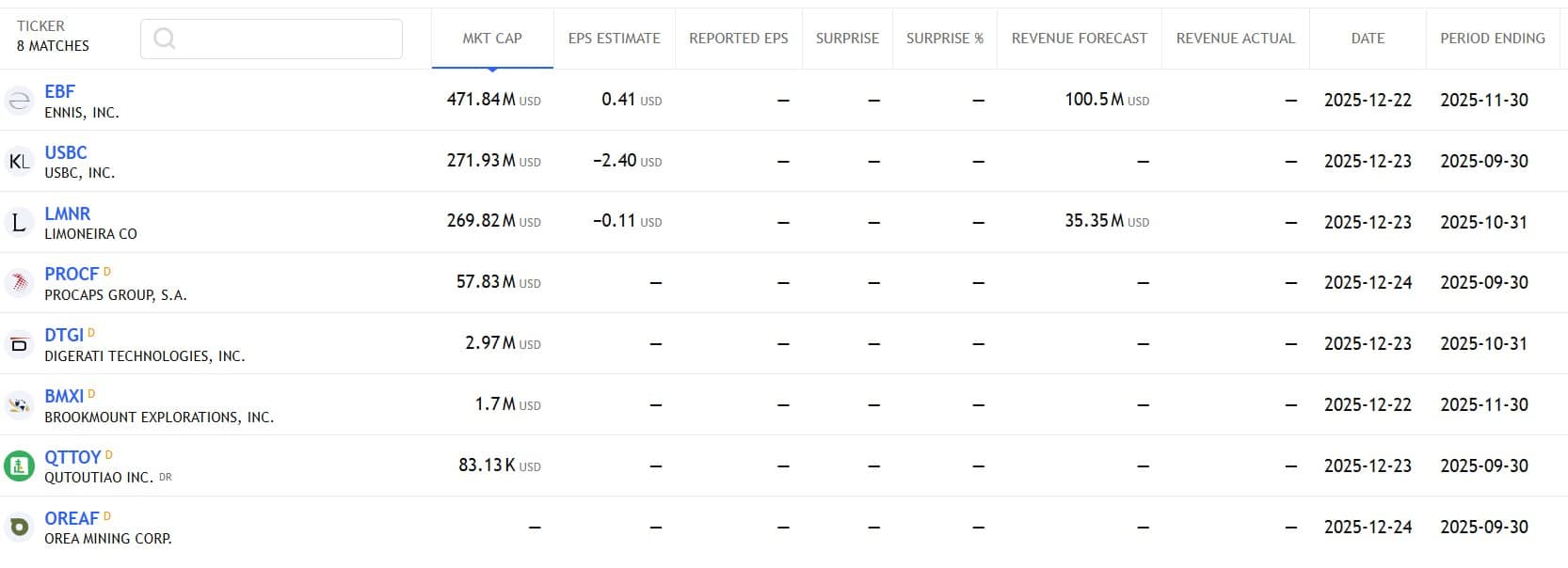Open the EBF ticker link

pos(59,91)
